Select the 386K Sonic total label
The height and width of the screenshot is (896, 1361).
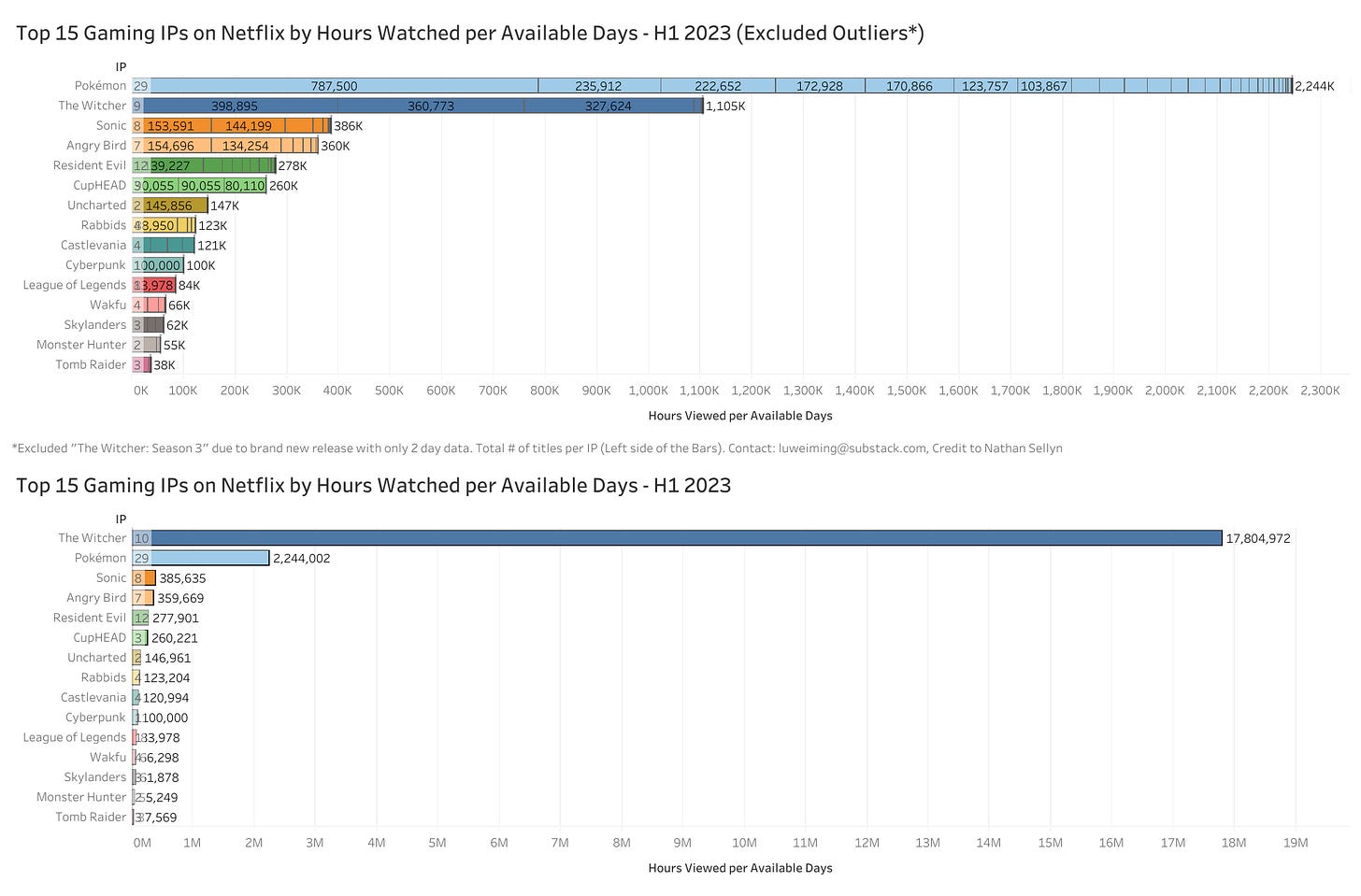pos(348,126)
